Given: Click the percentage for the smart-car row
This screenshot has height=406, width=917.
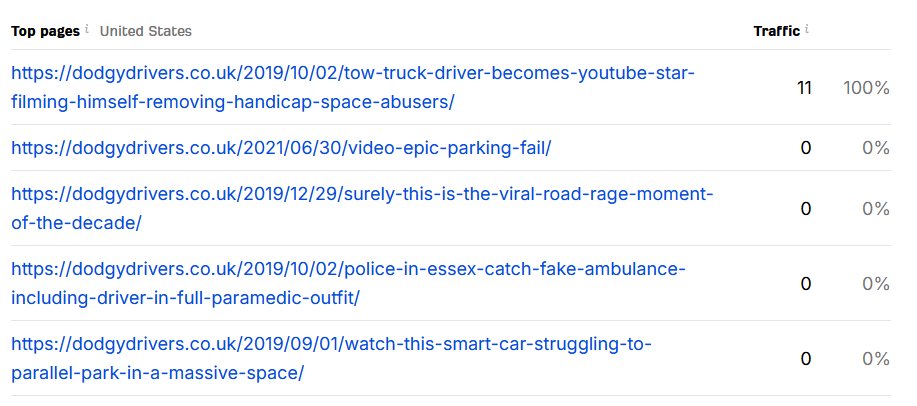Looking at the screenshot, I should [875, 359].
